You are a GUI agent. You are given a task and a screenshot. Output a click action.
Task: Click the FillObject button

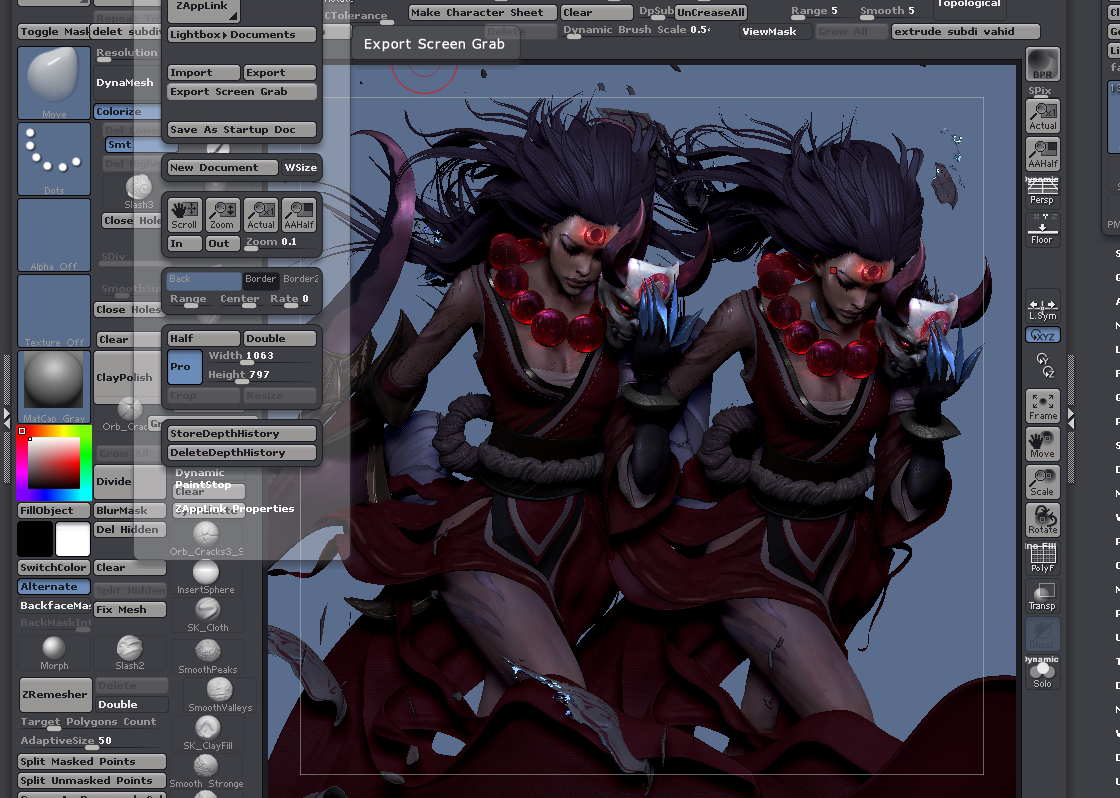pos(54,510)
